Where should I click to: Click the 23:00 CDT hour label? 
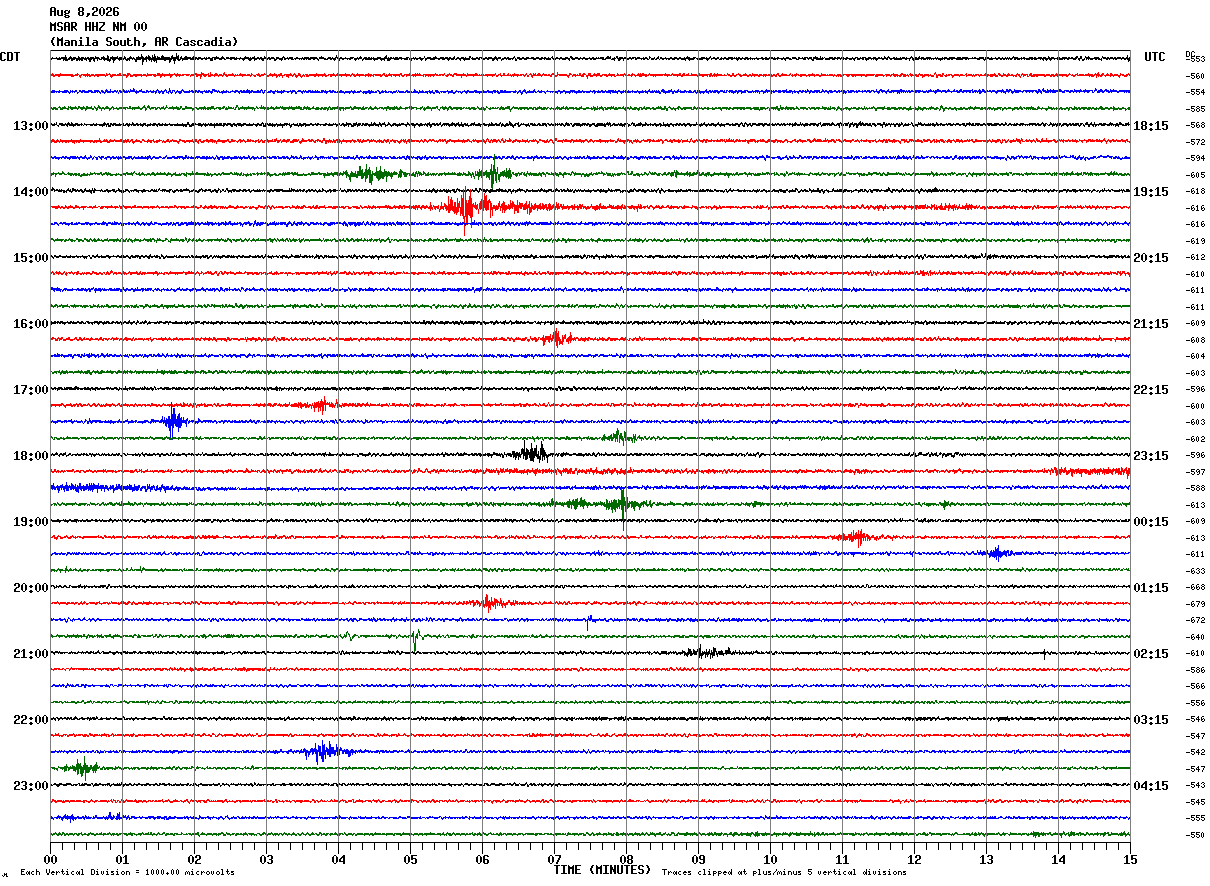[x=30, y=786]
